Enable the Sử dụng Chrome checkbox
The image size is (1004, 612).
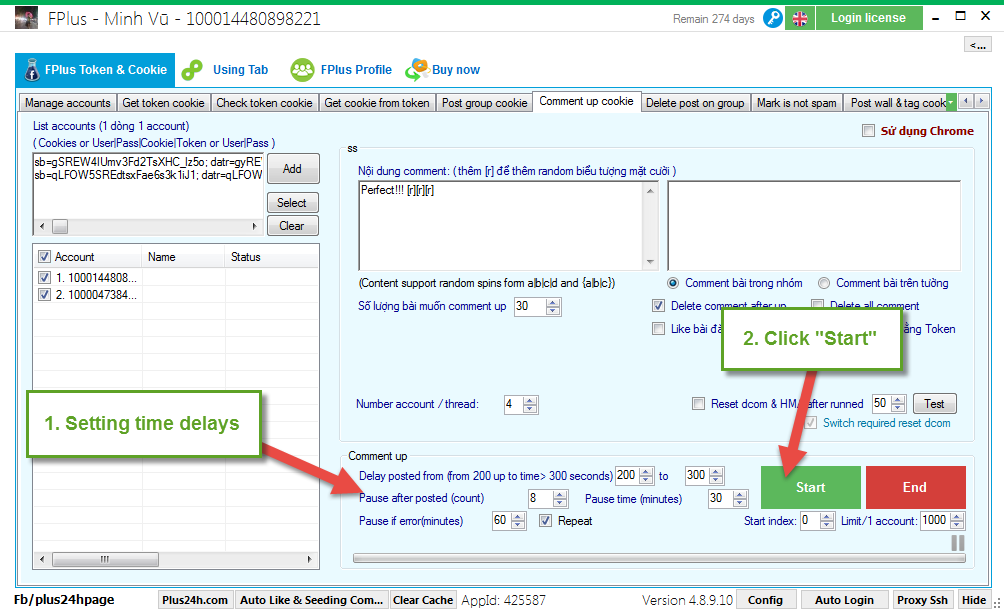868,131
